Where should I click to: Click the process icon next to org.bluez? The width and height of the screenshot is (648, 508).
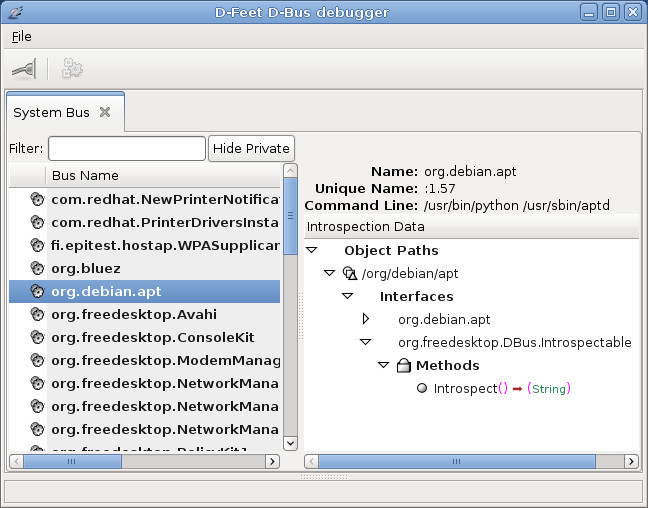37,268
